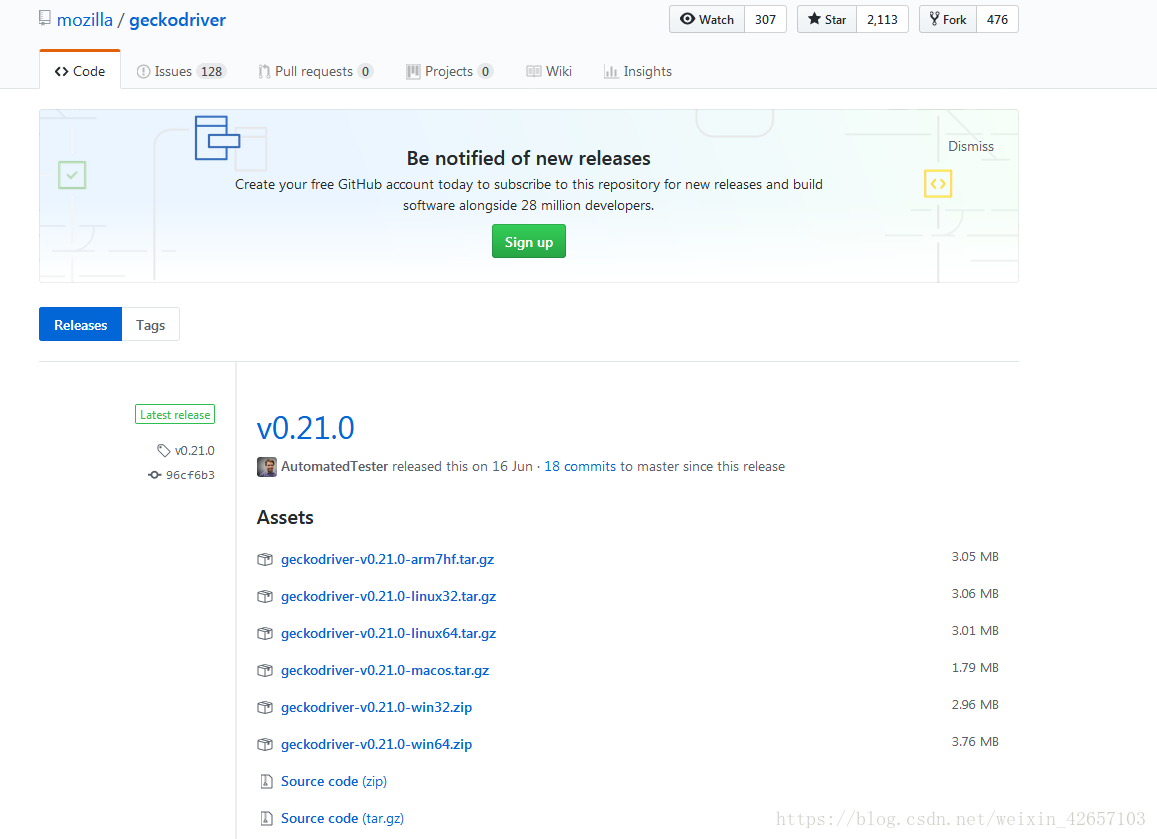Click the green Sign up button
This screenshot has height=839, width=1157.
(x=528, y=241)
